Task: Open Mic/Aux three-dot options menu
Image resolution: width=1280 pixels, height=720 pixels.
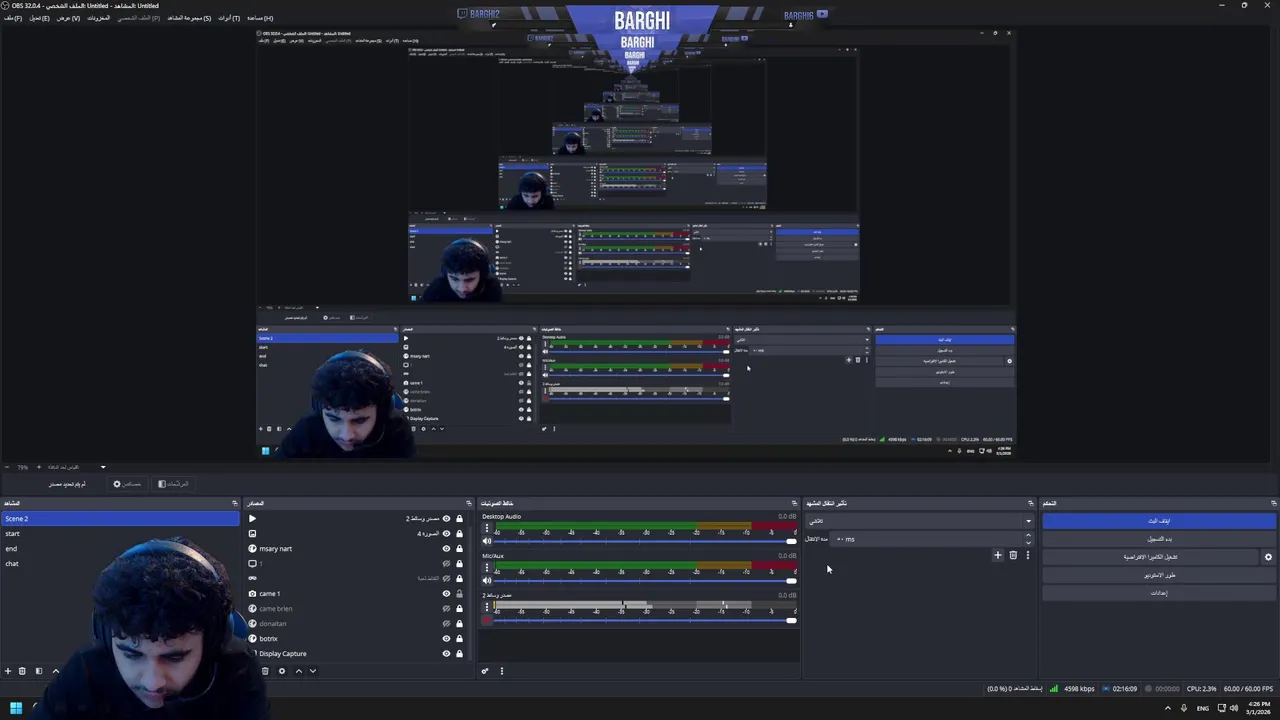Action: [x=487, y=566]
